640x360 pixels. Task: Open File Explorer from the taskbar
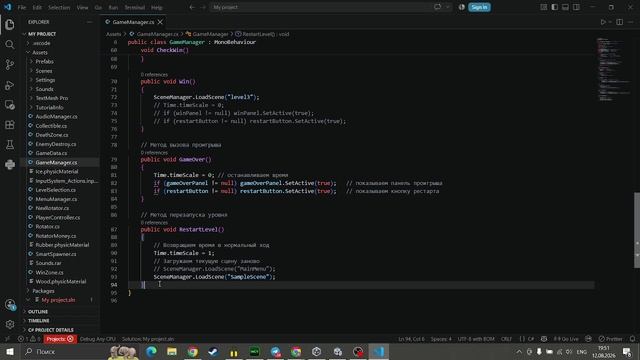[171, 351]
